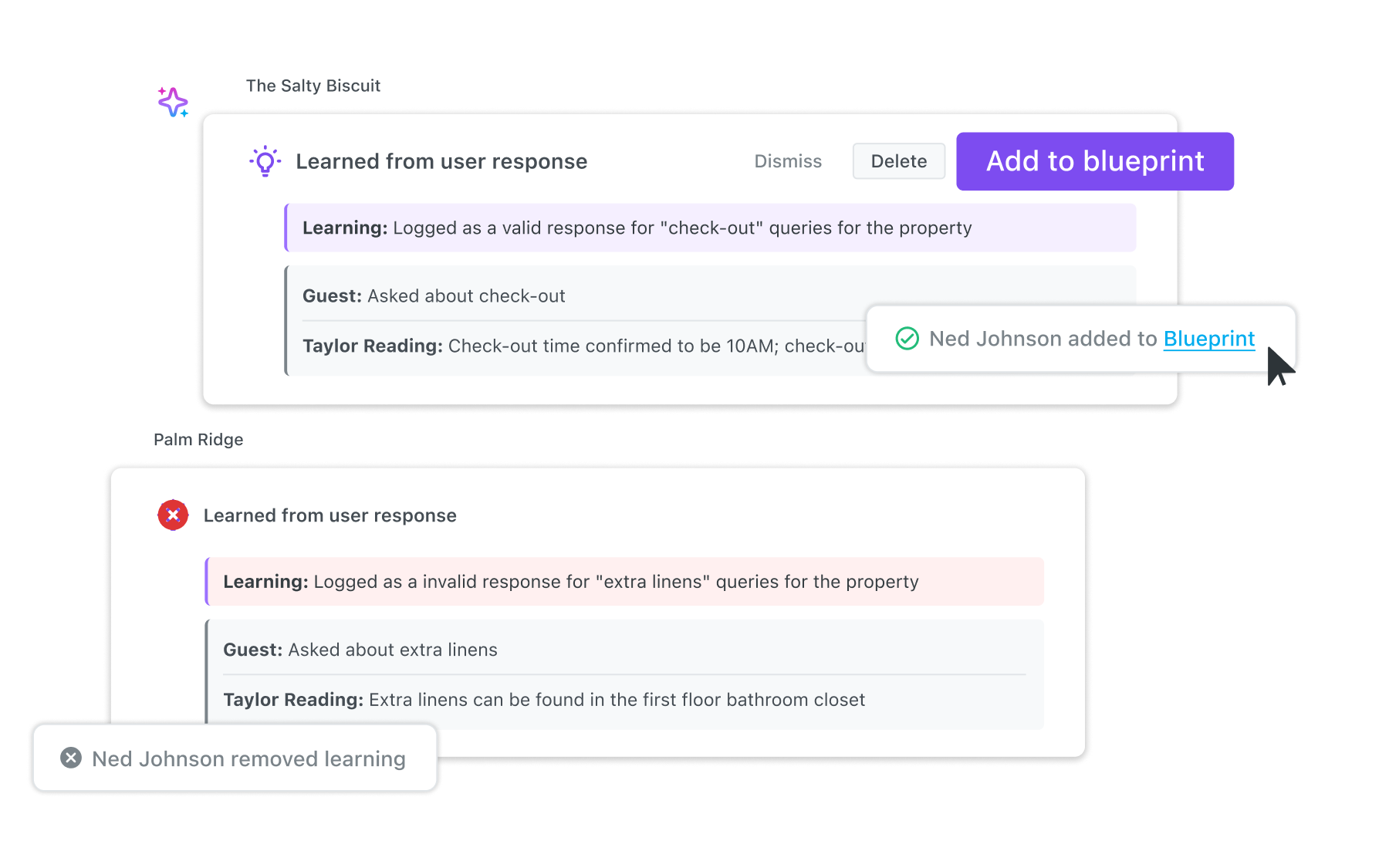Select the Palm Ridge property label
This screenshot has height=868, width=1389.
point(198,440)
